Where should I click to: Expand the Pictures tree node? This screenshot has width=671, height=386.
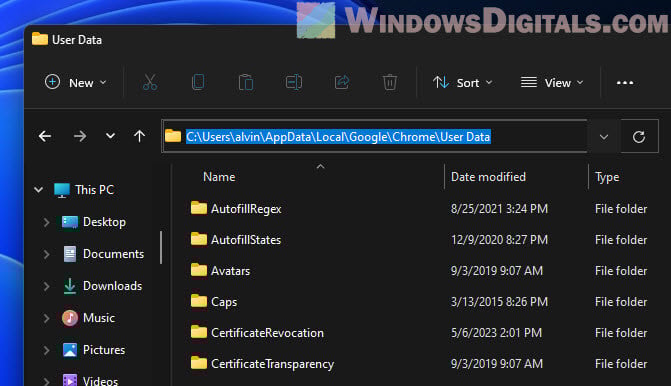[x=46, y=350]
